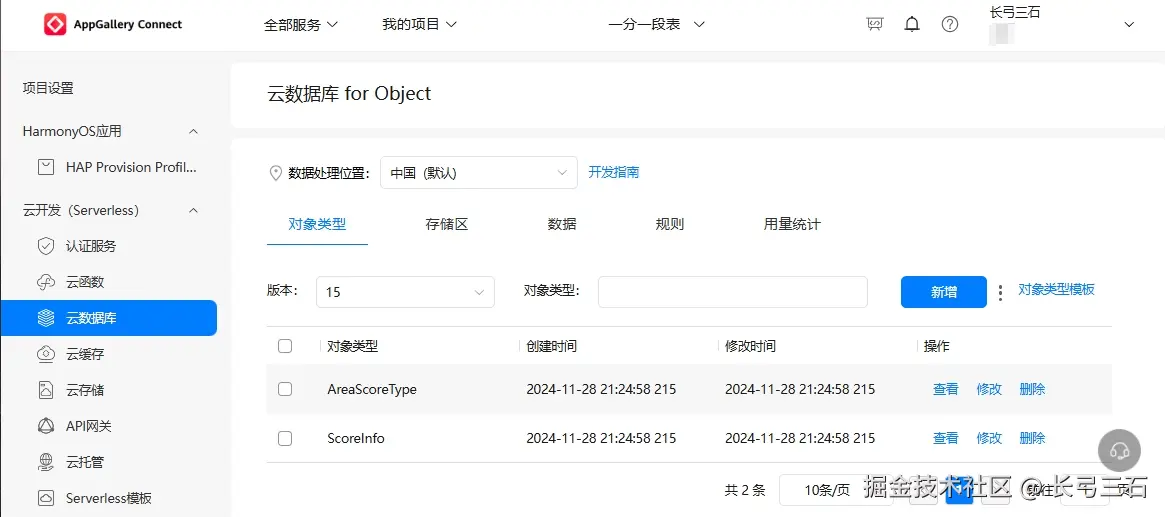Open the customer support headset icon

coord(1119,451)
